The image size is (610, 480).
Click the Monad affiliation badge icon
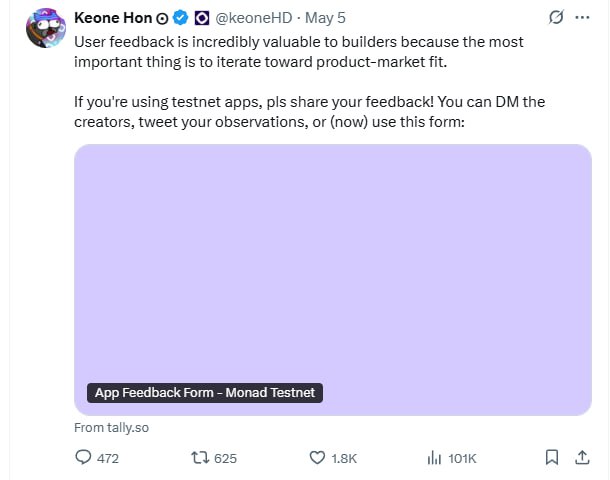(202, 18)
